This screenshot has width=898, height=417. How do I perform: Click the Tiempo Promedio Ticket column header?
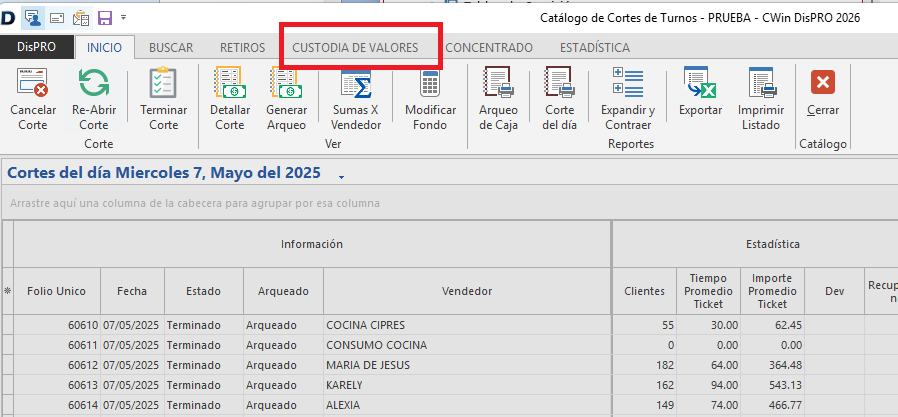pyautogui.click(x=708, y=291)
